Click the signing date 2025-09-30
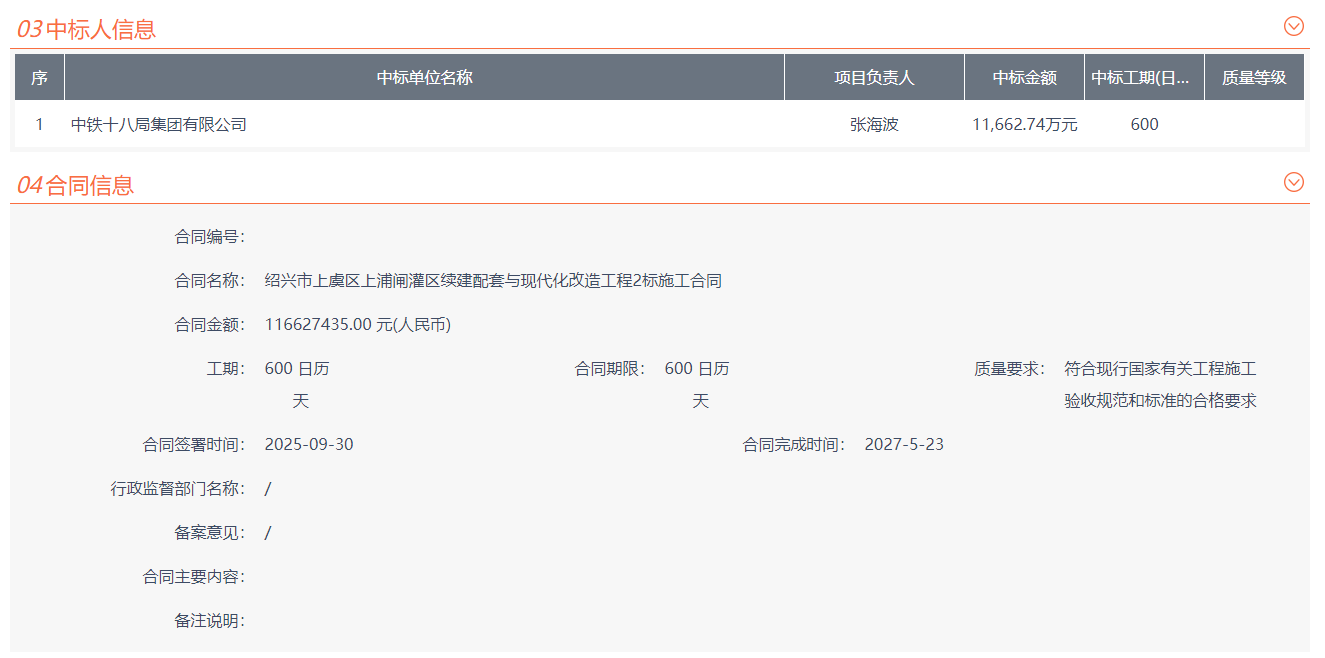This screenshot has height=658, width=1325. [x=309, y=445]
